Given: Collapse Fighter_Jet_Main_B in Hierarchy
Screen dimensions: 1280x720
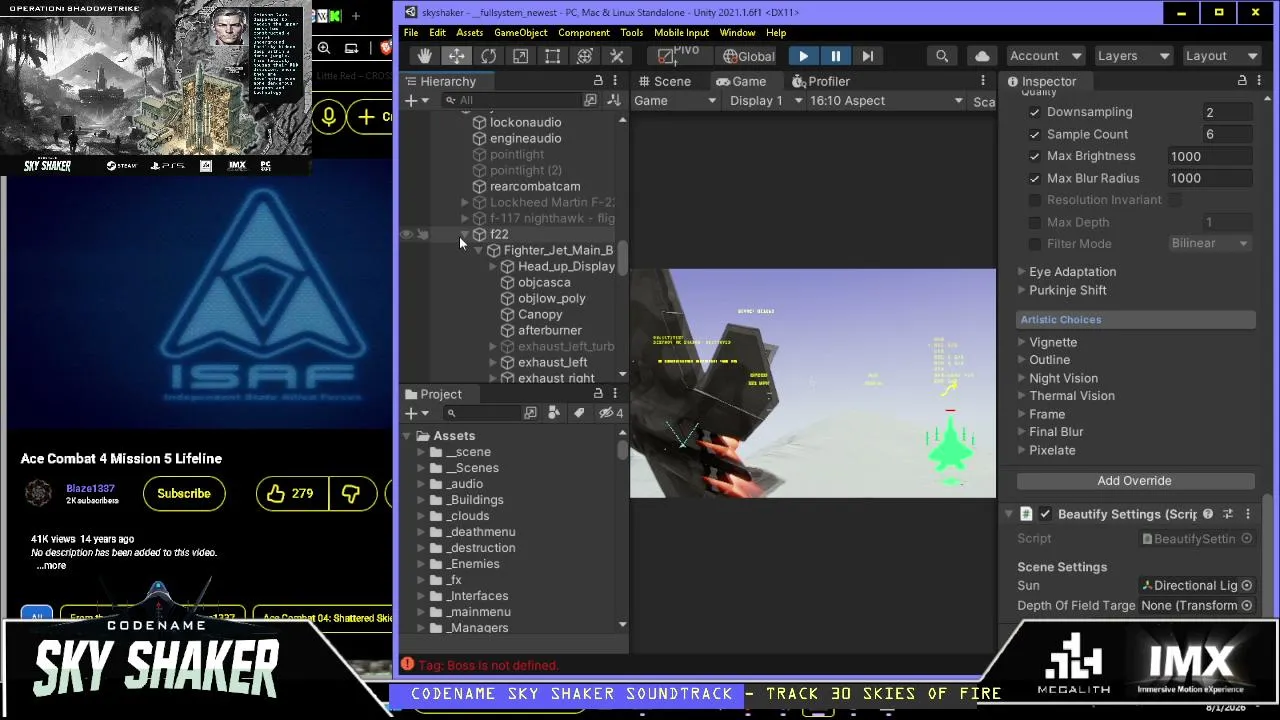Looking at the screenshot, I should coord(479,250).
